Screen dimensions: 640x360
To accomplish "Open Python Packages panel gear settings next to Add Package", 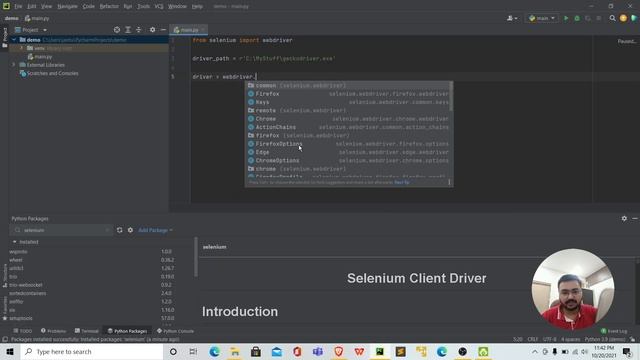I will tap(130, 230).
